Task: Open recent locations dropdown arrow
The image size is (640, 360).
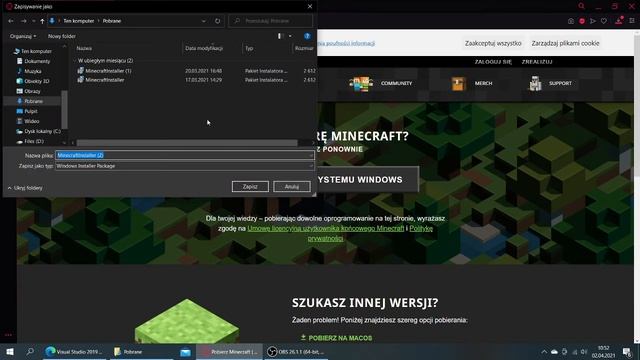Action: [33, 21]
